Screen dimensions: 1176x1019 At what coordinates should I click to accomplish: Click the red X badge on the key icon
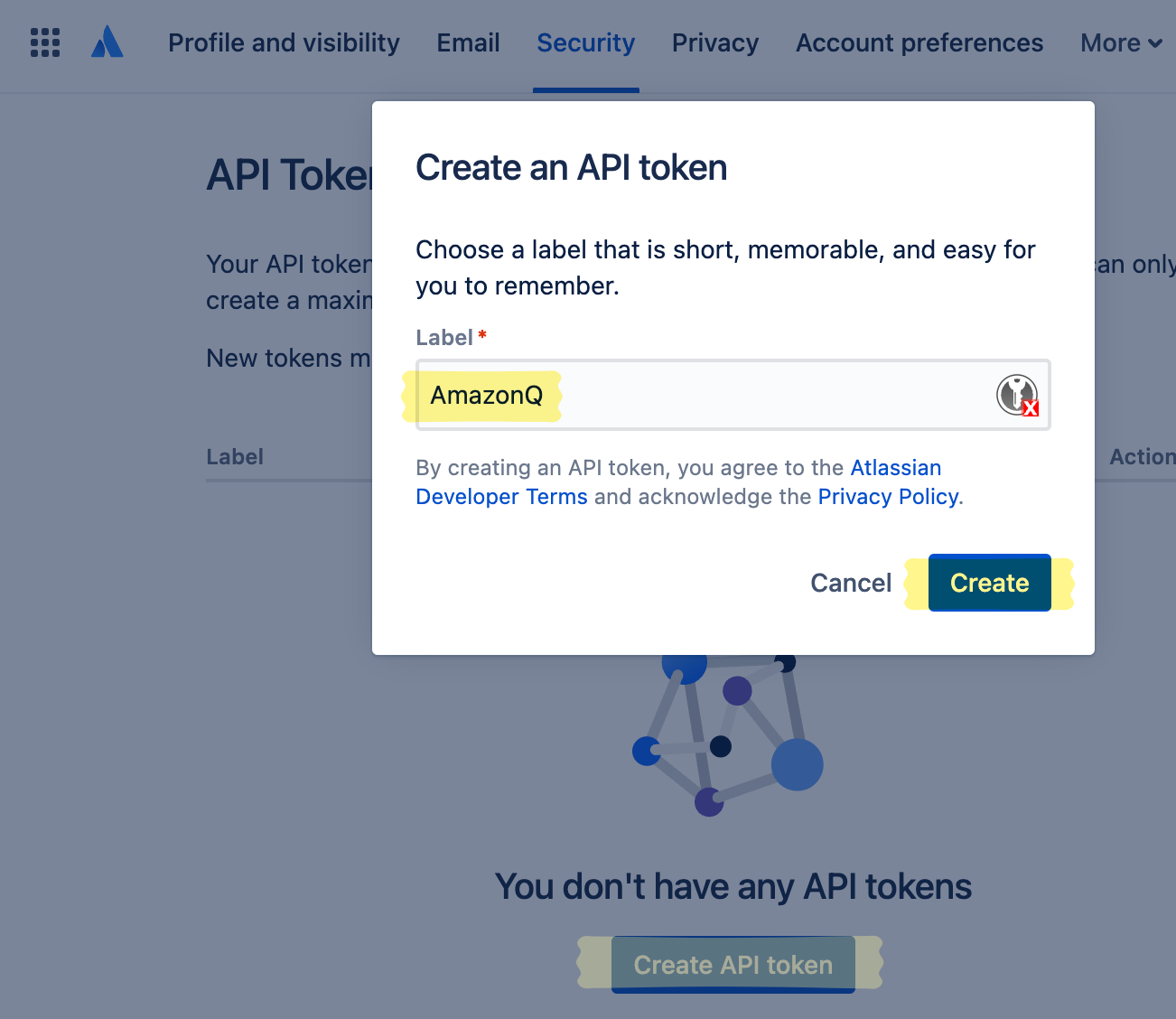coord(1031,409)
